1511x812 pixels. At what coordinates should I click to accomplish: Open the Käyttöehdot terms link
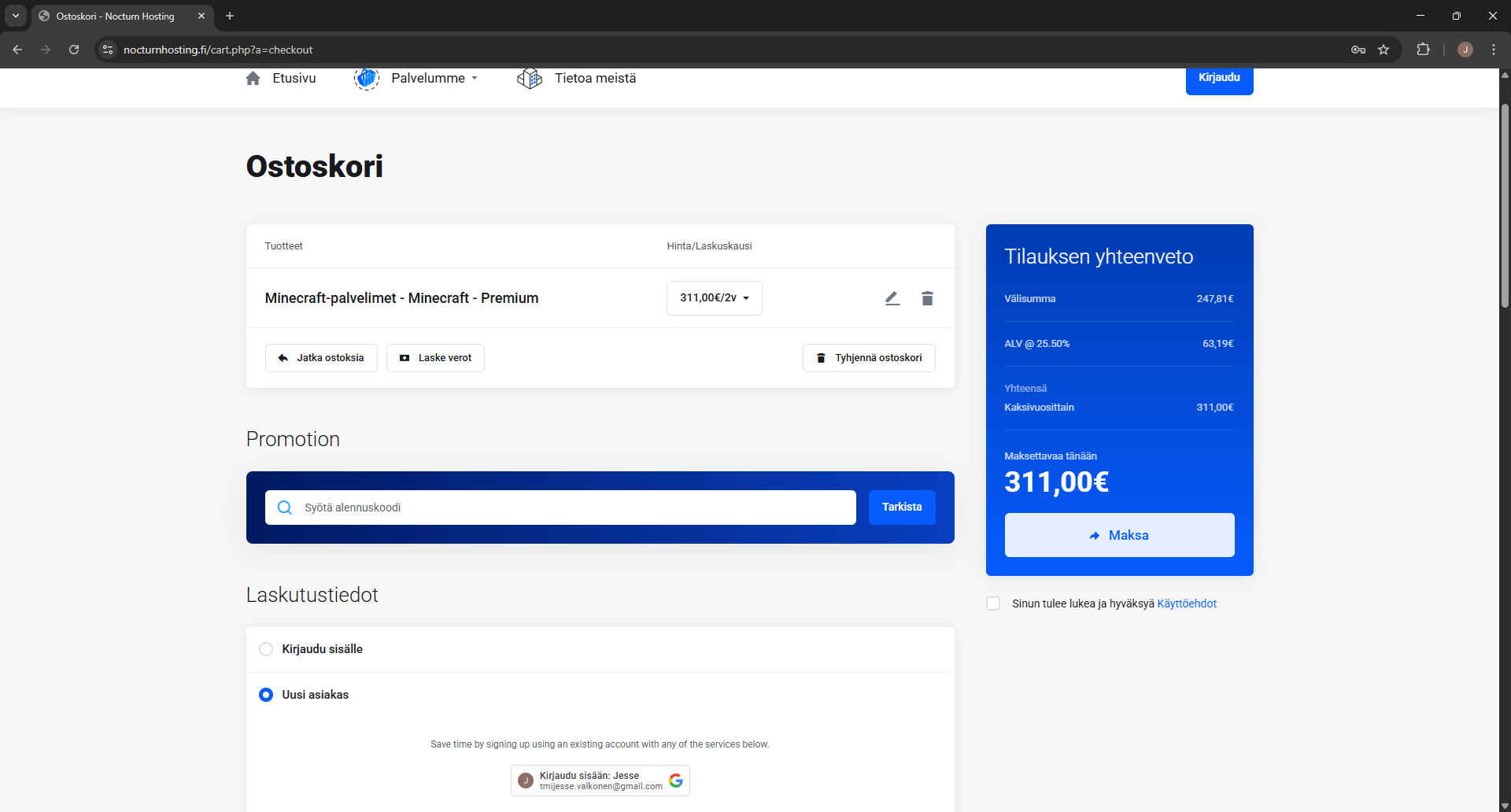(x=1186, y=603)
